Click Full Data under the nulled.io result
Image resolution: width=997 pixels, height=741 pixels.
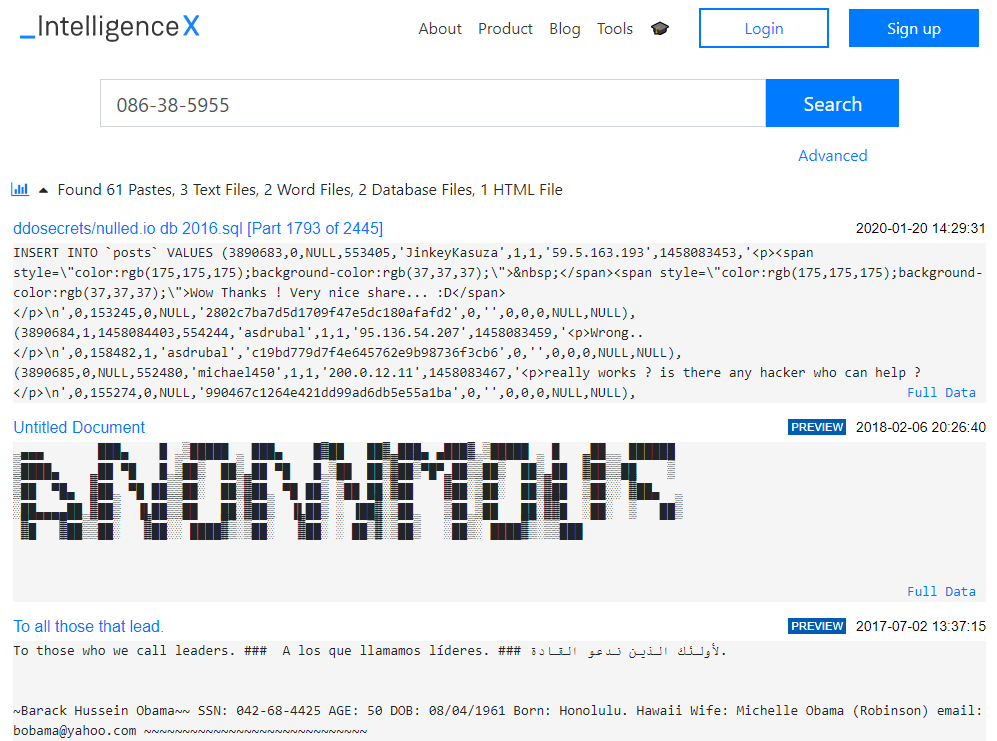(941, 393)
